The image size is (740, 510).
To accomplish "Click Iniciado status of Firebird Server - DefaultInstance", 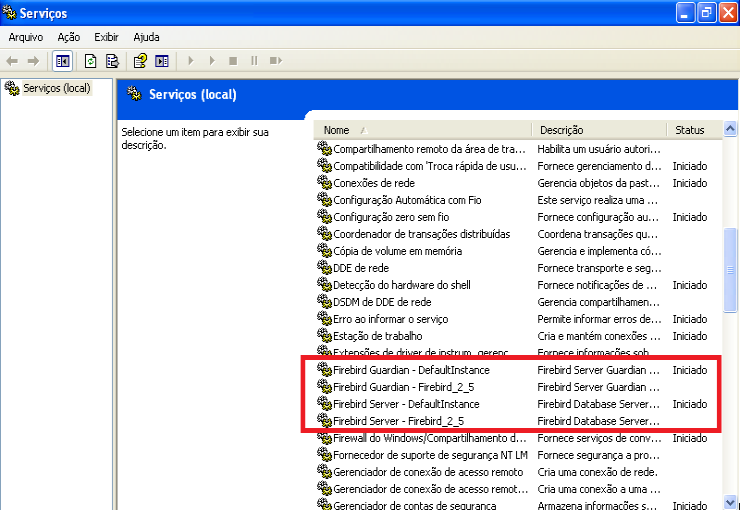I will (x=690, y=404).
